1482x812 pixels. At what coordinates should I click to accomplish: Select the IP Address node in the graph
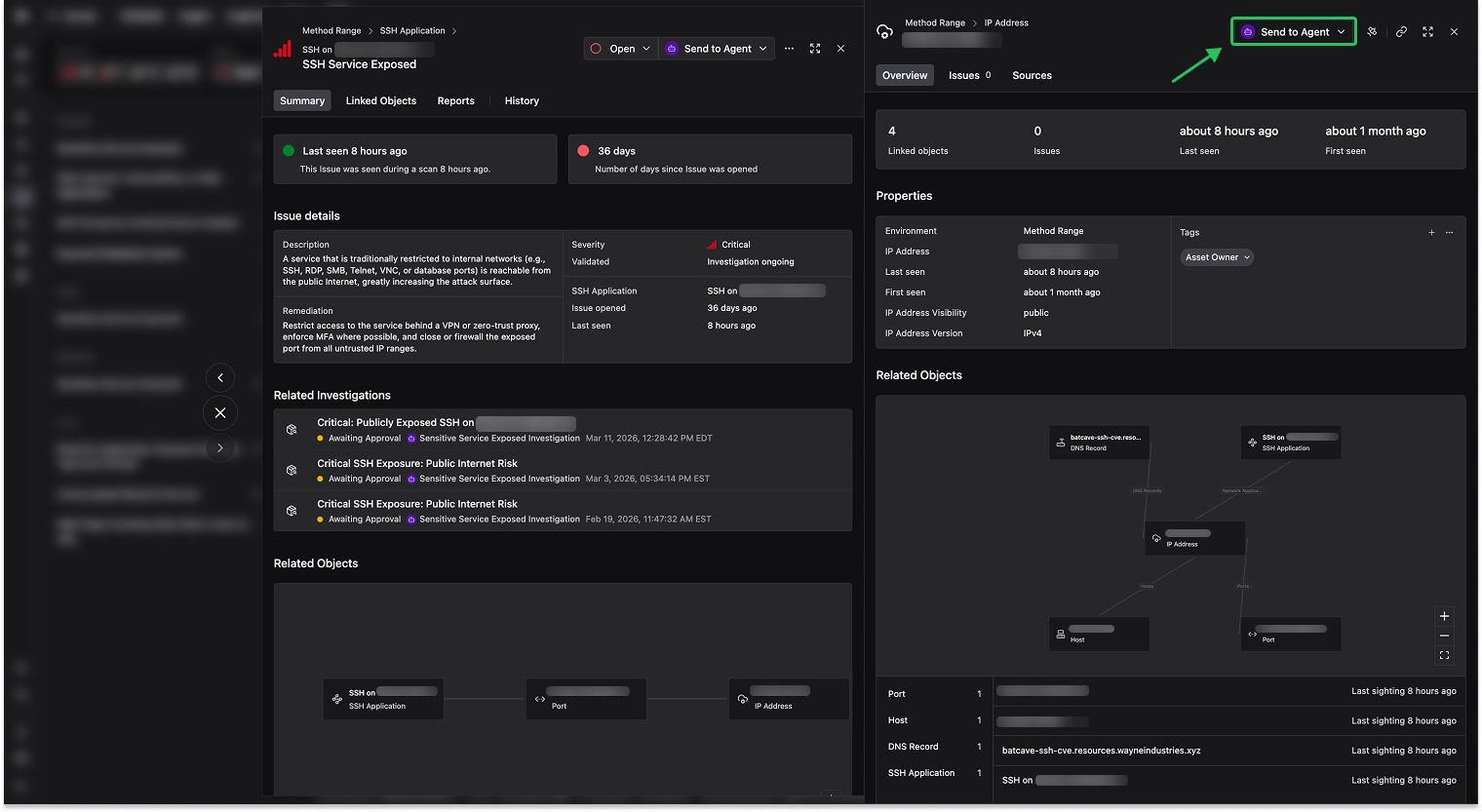point(1194,538)
